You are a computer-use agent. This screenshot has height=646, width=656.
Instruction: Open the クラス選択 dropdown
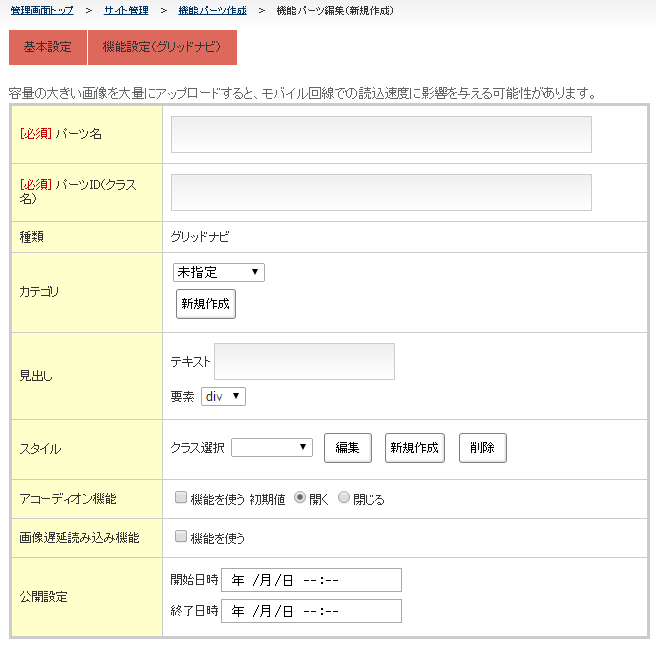(272, 447)
